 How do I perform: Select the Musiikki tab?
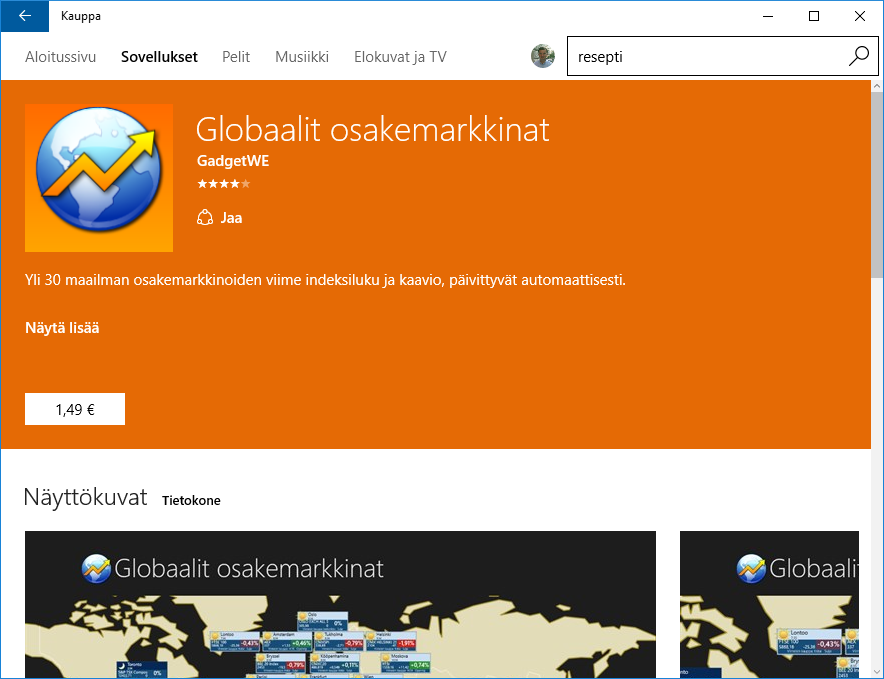[302, 57]
